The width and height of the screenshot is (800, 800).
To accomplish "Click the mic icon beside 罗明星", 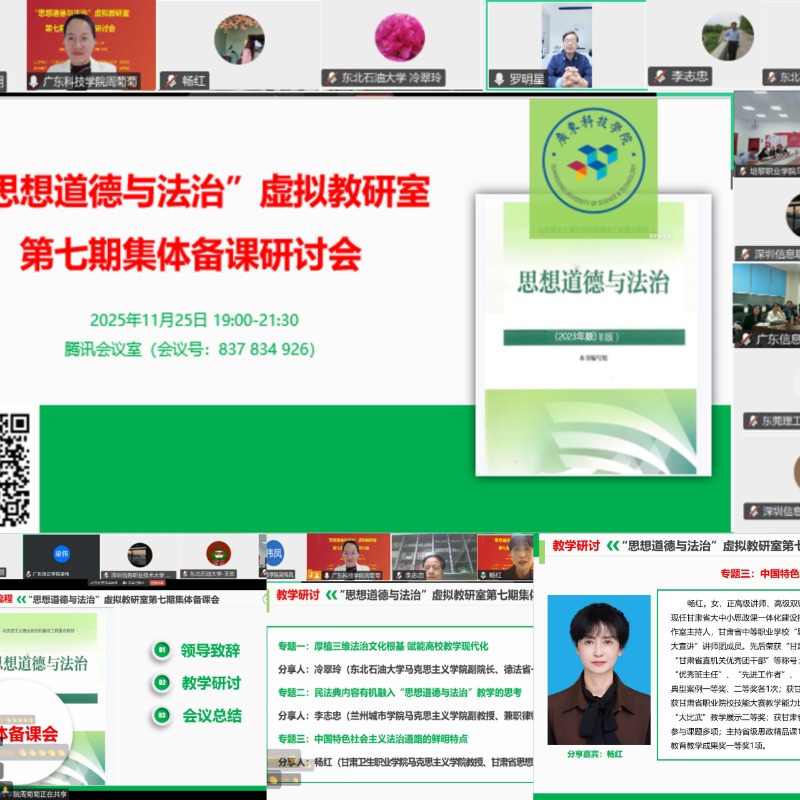I will 498,78.
